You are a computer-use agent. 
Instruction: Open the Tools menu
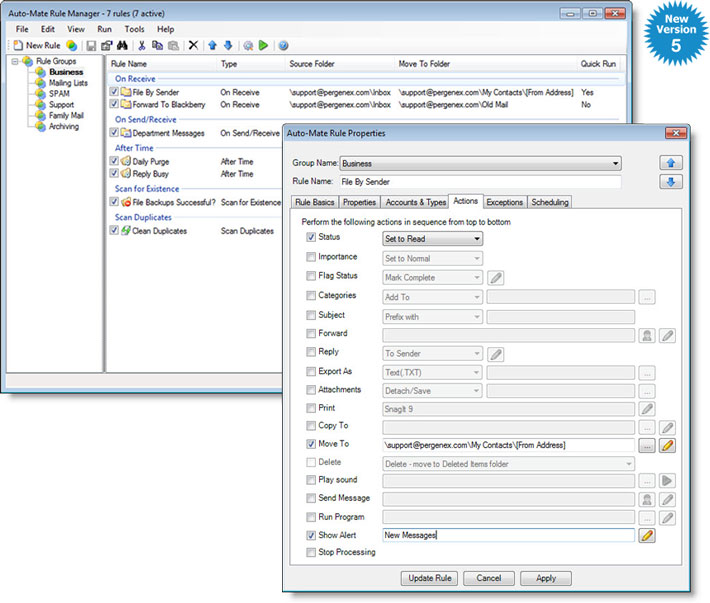[x=134, y=30]
